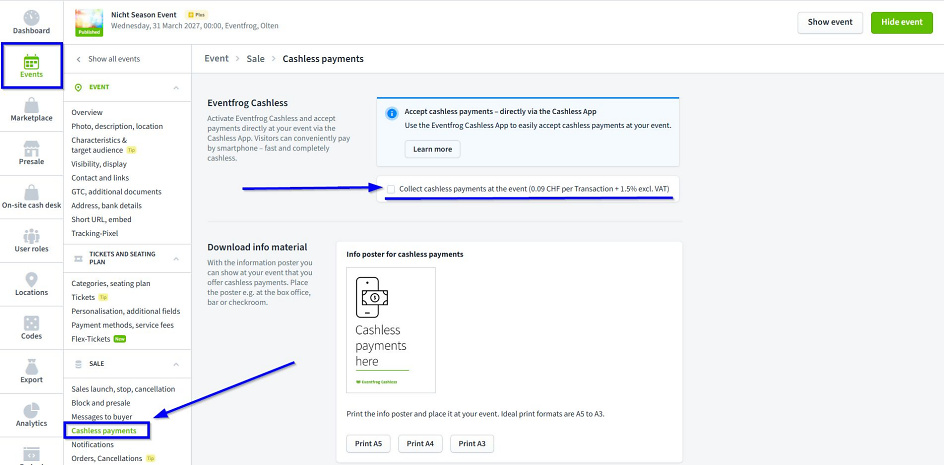This screenshot has height=465, width=944.
Task: Open Overview in the event menu
Action: (87, 113)
